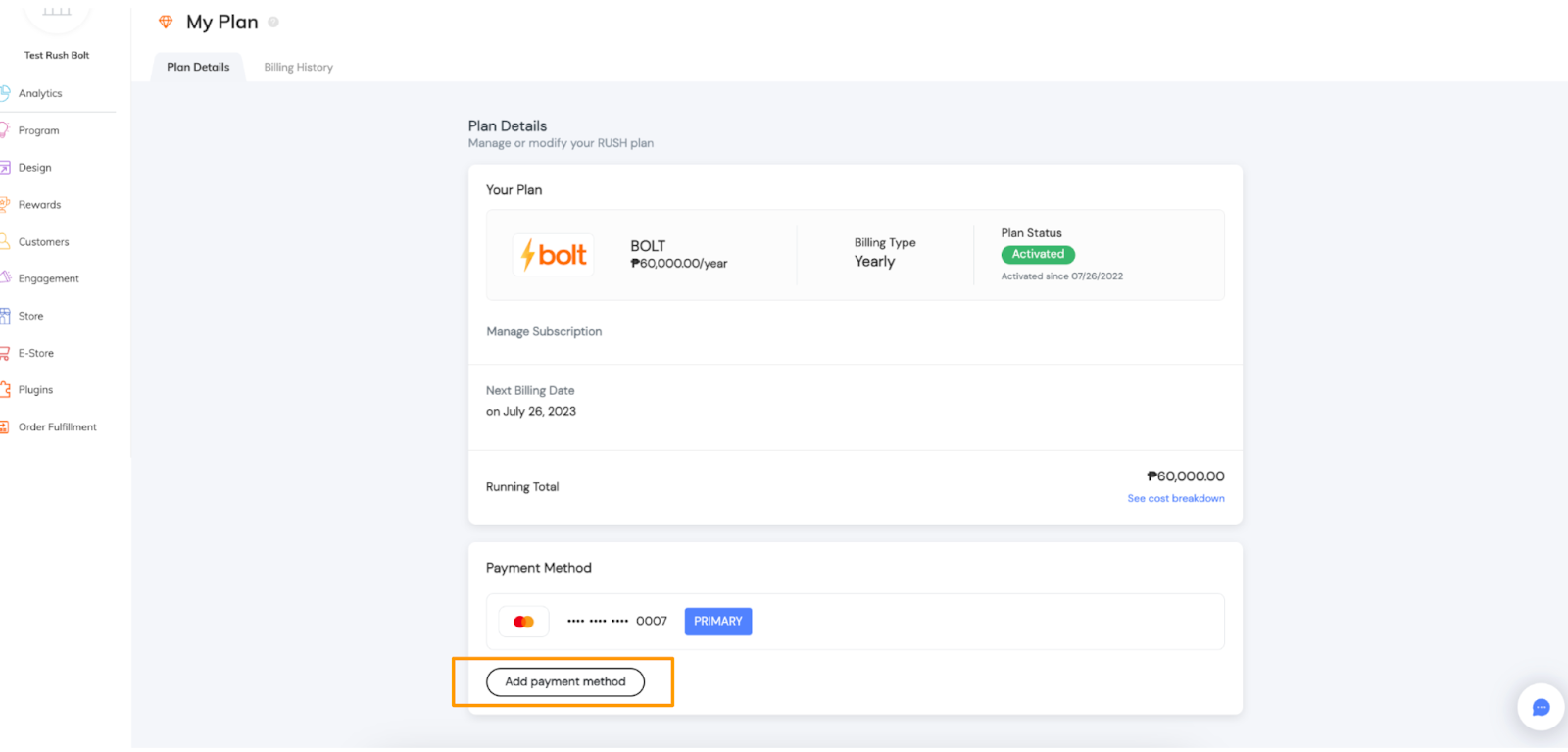Image resolution: width=1568 pixels, height=752 pixels.
Task: Select the Design sidebar icon
Action: point(5,168)
